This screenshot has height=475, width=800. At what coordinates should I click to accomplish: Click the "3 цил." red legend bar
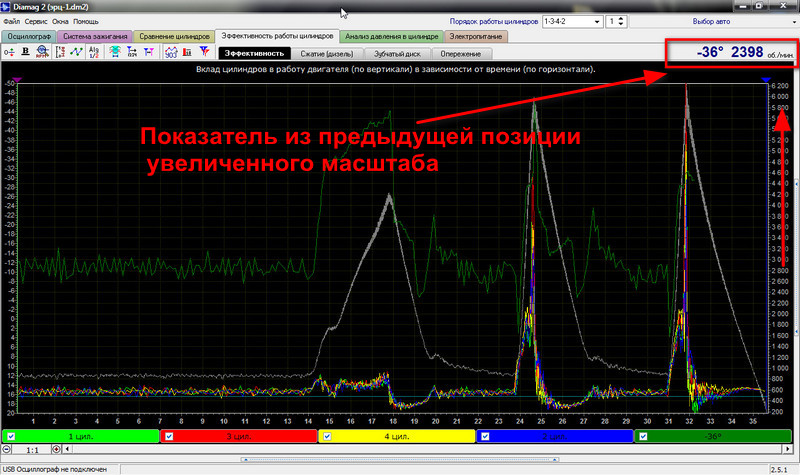tap(239, 436)
